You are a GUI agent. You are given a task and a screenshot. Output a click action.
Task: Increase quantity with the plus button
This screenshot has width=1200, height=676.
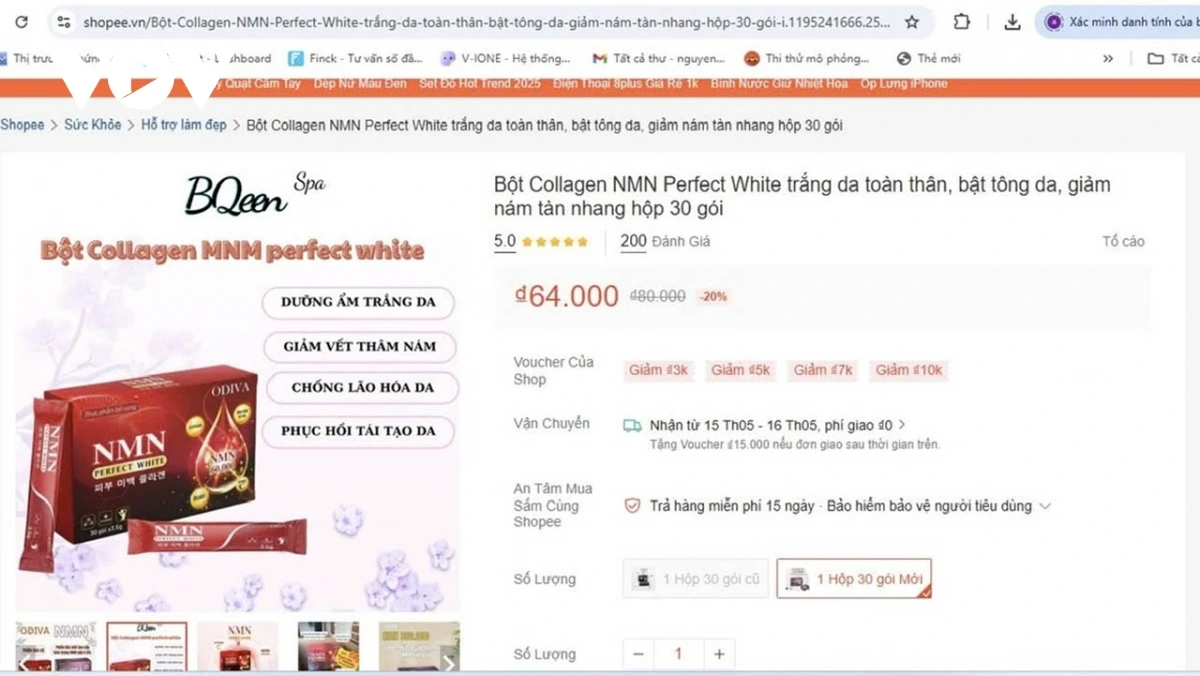718,654
